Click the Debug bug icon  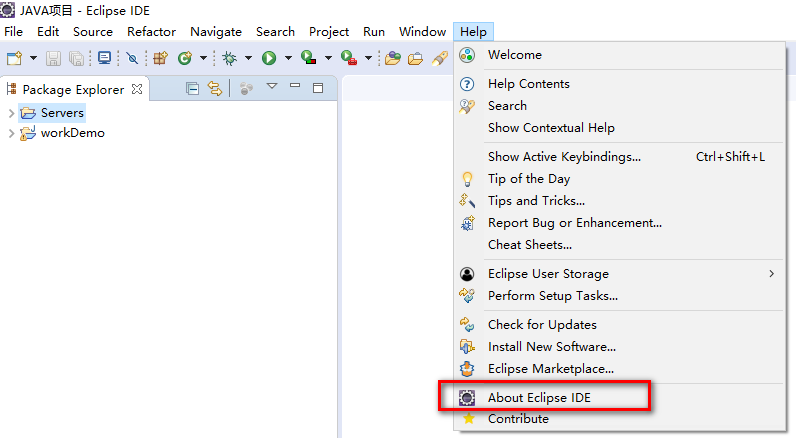[x=229, y=58]
